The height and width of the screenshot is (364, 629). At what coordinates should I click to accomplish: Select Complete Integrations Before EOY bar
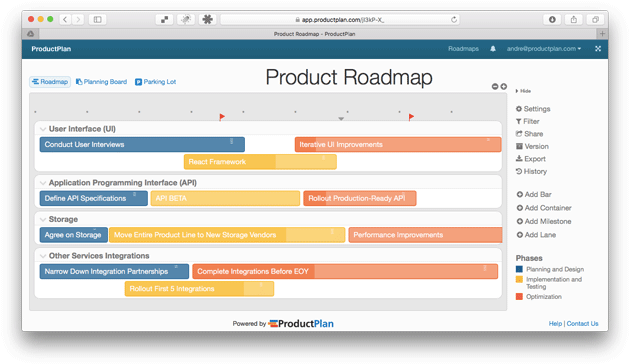pyautogui.click(x=345, y=271)
